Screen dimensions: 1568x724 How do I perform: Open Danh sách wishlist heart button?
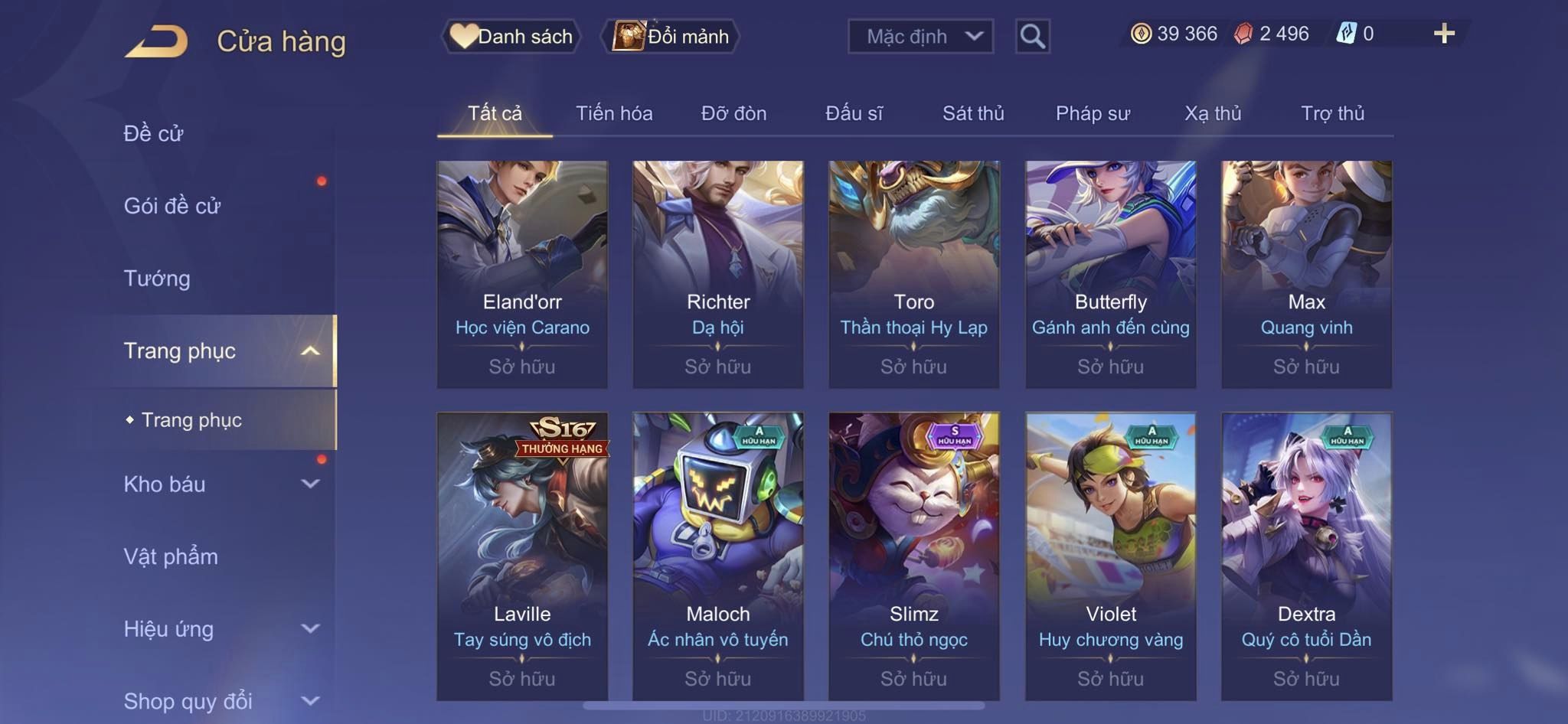click(x=511, y=36)
